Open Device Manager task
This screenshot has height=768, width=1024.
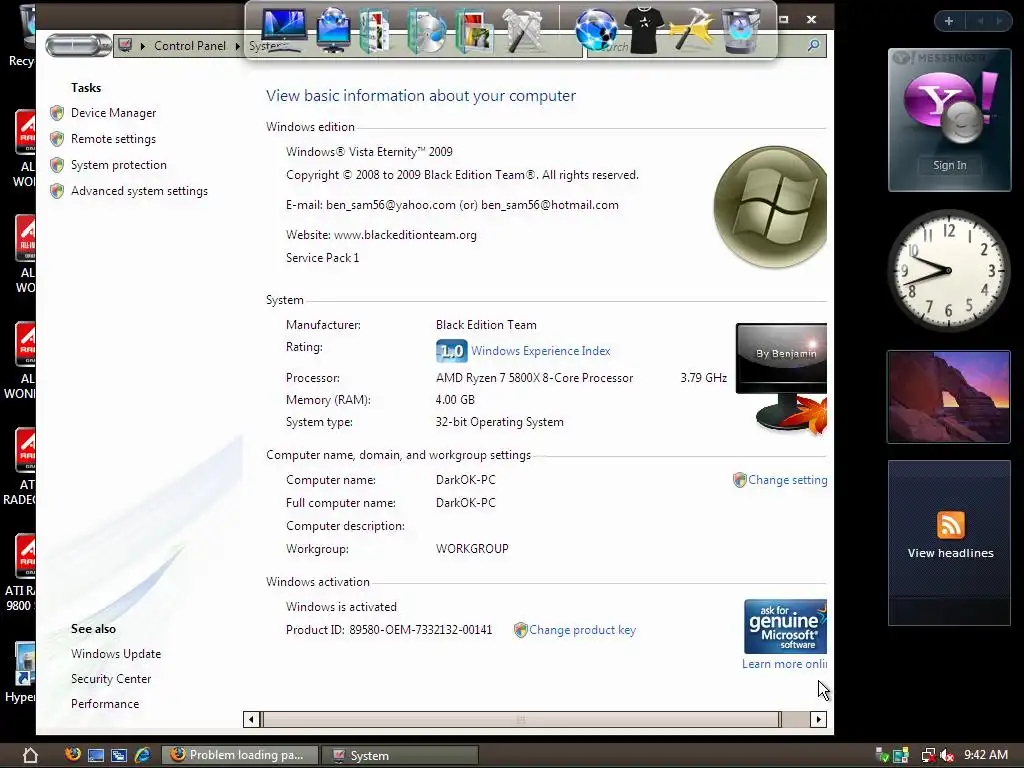pyautogui.click(x=114, y=113)
